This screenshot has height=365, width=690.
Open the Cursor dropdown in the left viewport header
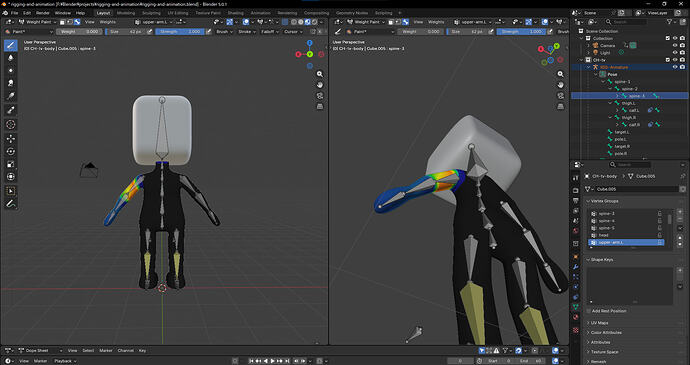click(293, 31)
